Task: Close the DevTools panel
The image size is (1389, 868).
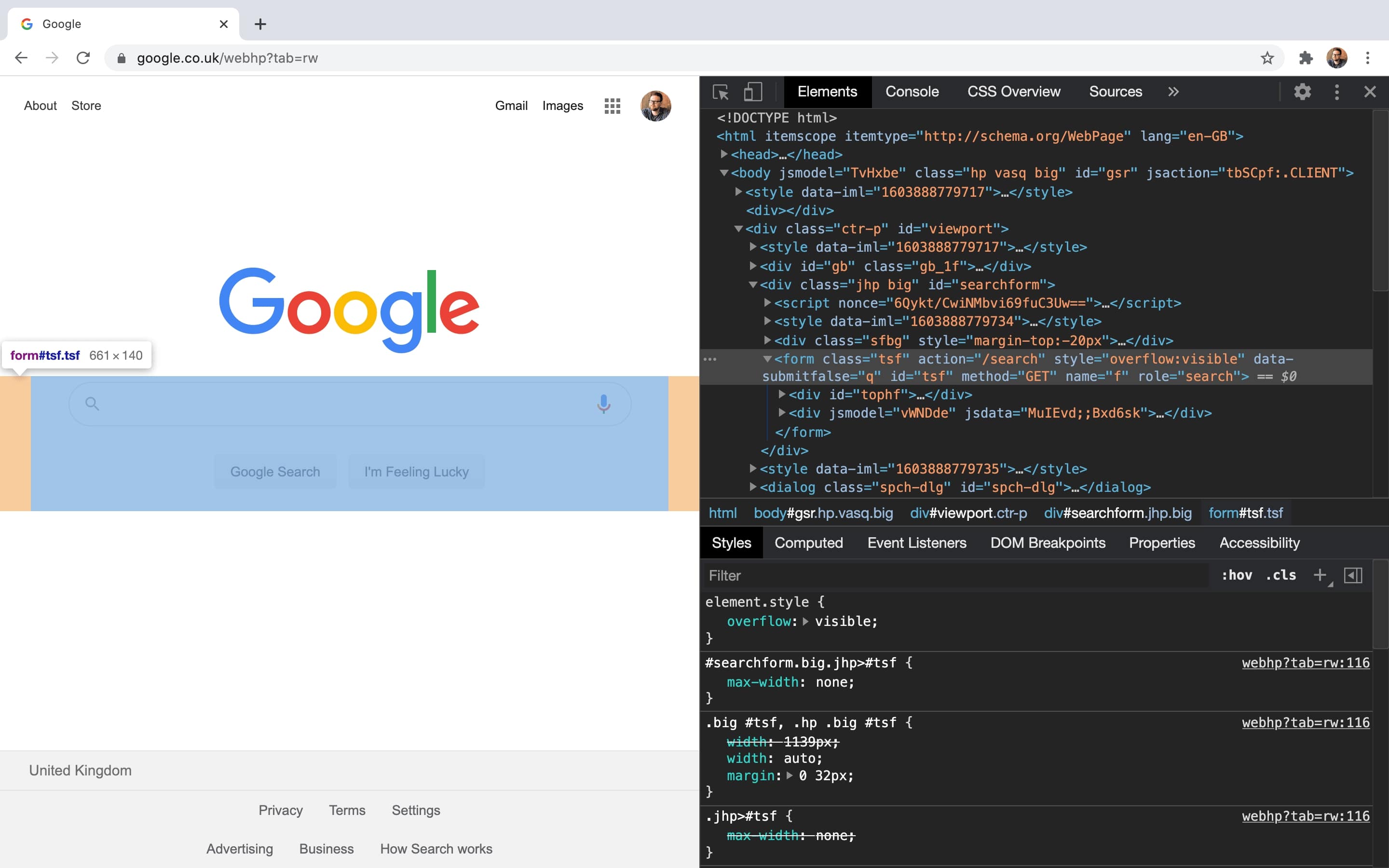Action: coord(1370,92)
